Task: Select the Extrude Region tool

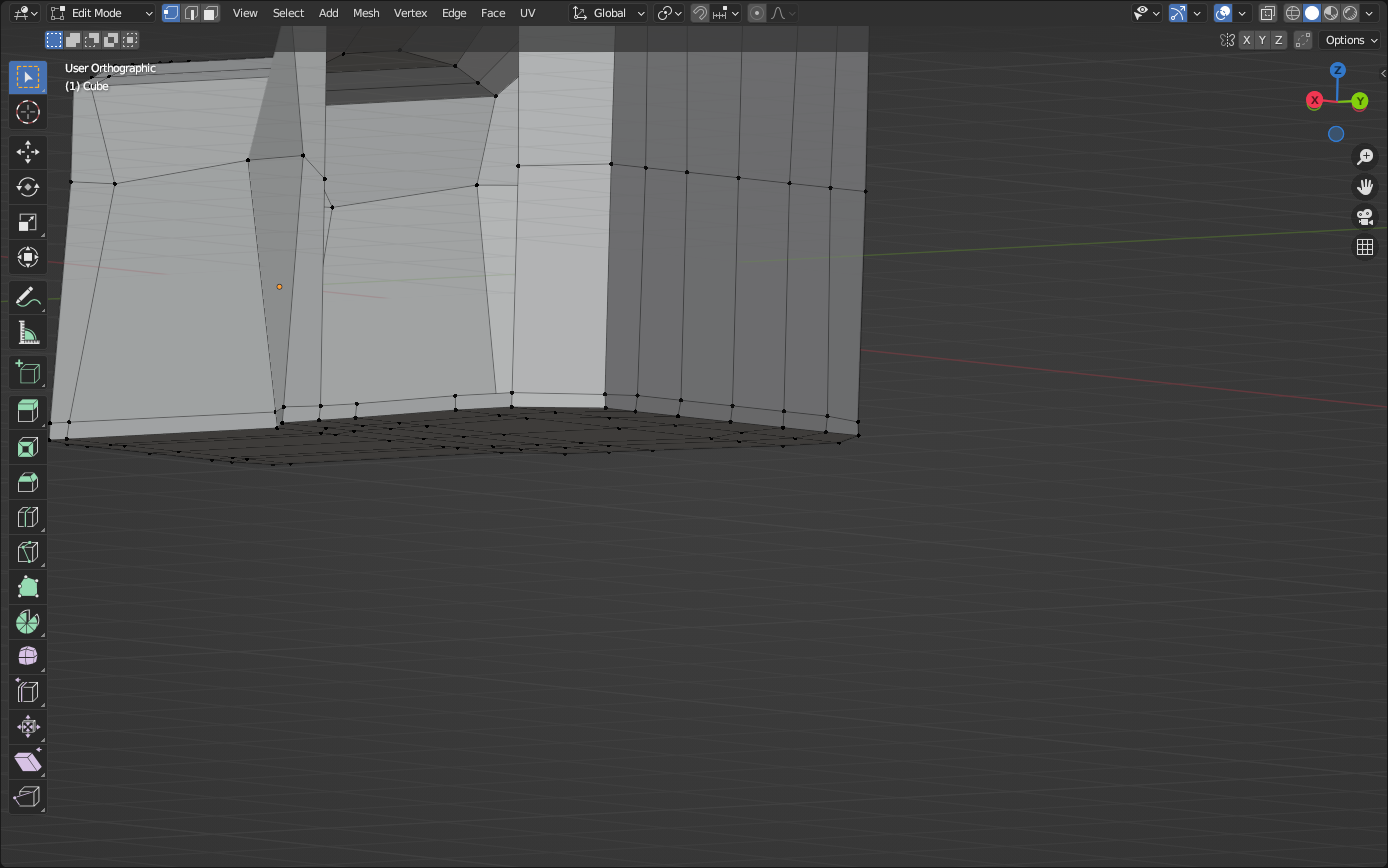Action: point(28,411)
